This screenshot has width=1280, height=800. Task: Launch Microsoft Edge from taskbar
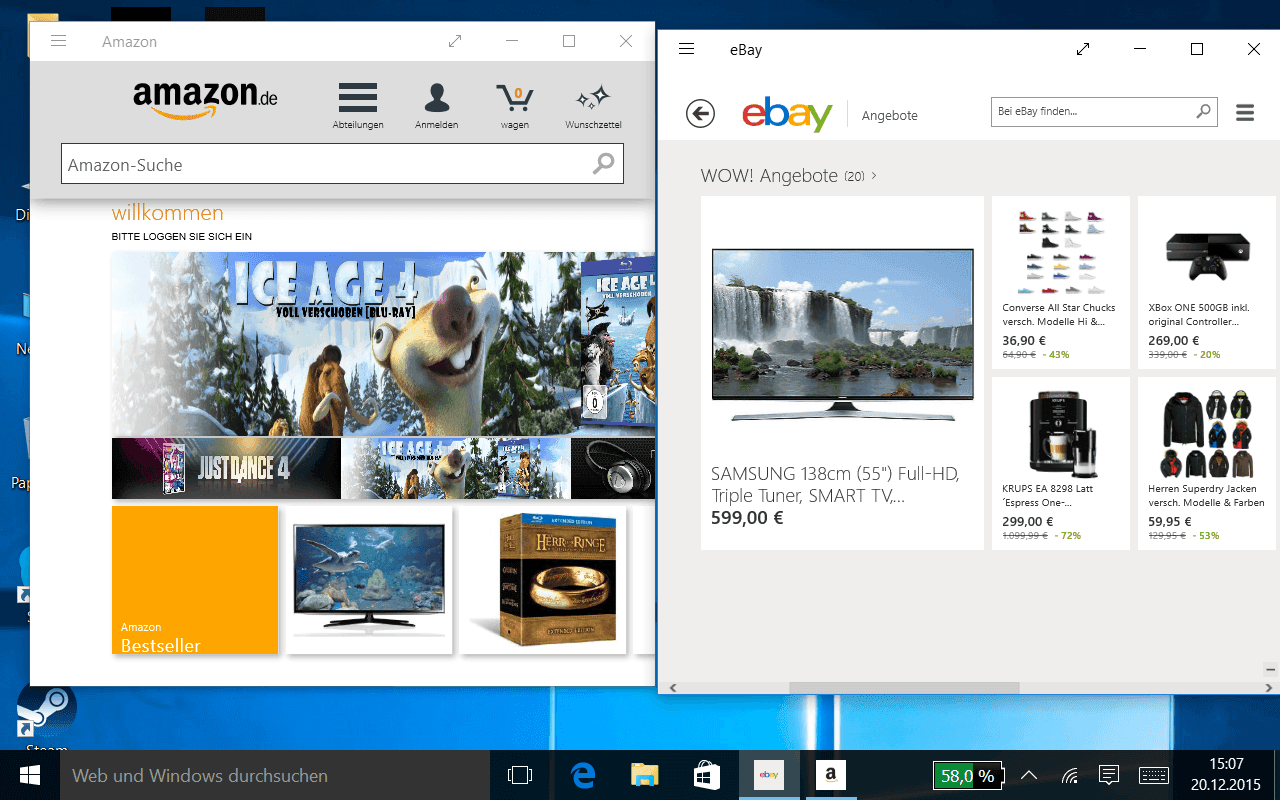point(583,775)
